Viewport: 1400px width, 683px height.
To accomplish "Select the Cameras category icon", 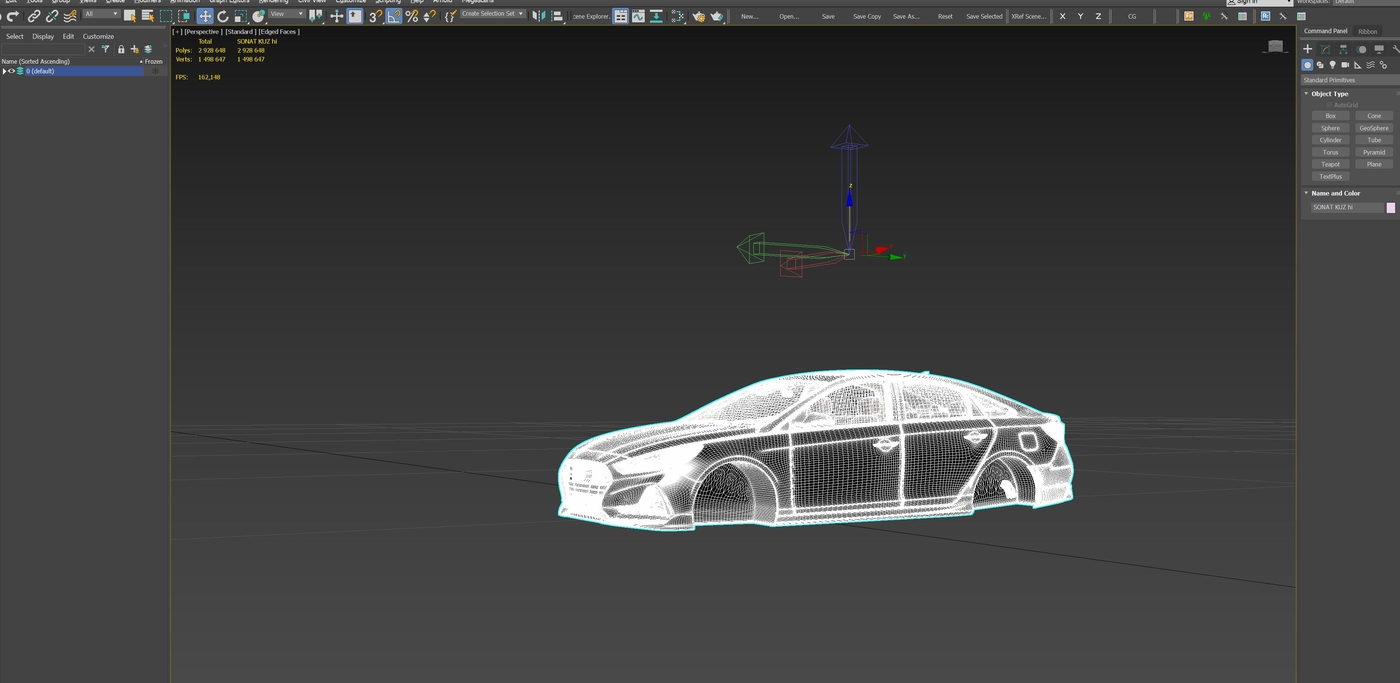I will (x=1345, y=65).
